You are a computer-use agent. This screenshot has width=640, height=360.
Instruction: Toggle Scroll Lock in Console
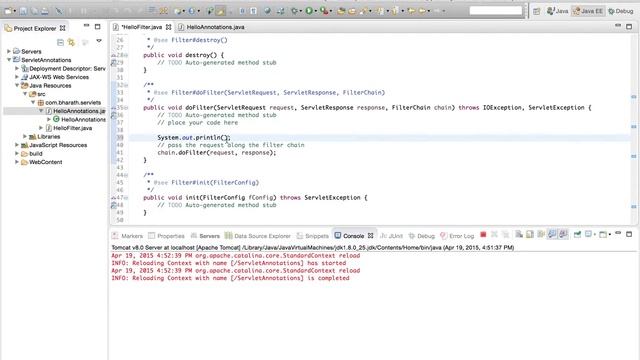pyautogui.click(x=530, y=235)
